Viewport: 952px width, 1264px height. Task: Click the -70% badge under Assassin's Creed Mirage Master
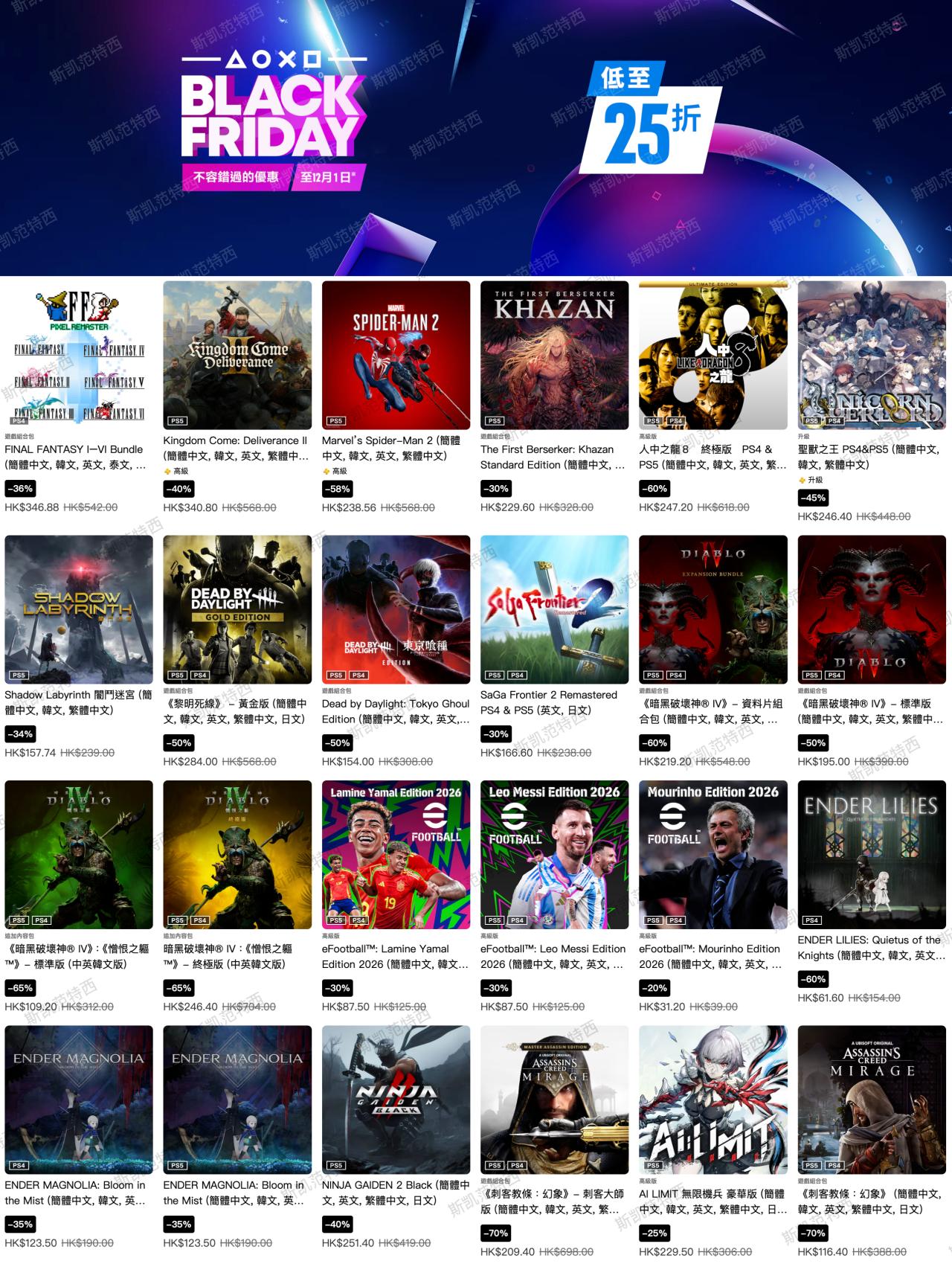[495, 1233]
